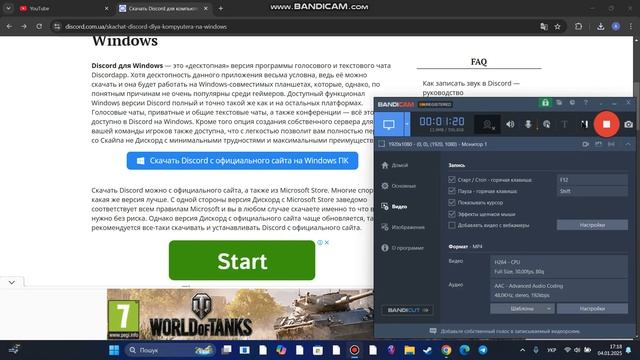
Task: Click the F12 hotkey input field
Action: [x=592, y=180]
